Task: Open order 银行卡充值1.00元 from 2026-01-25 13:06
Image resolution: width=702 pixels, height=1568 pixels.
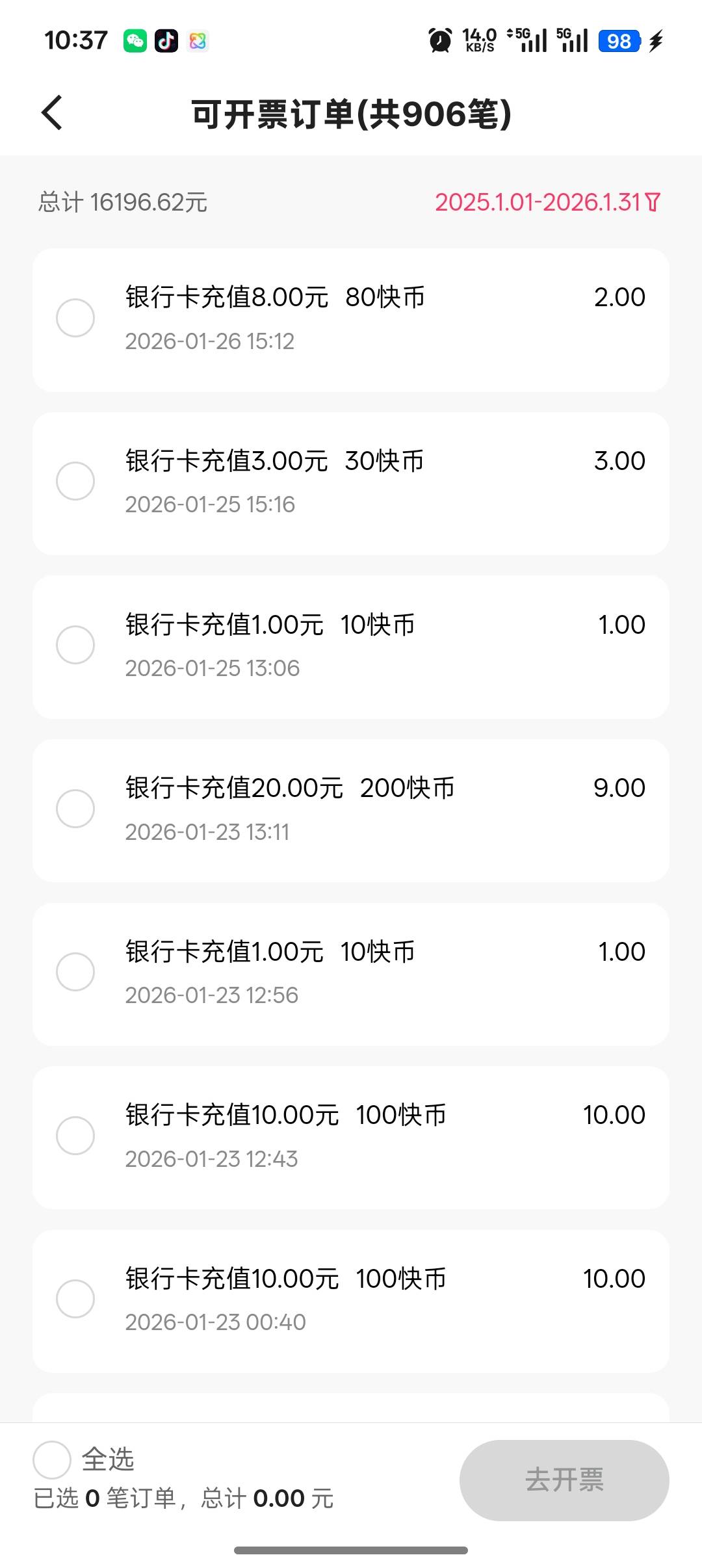Action: click(x=351, y=647)
